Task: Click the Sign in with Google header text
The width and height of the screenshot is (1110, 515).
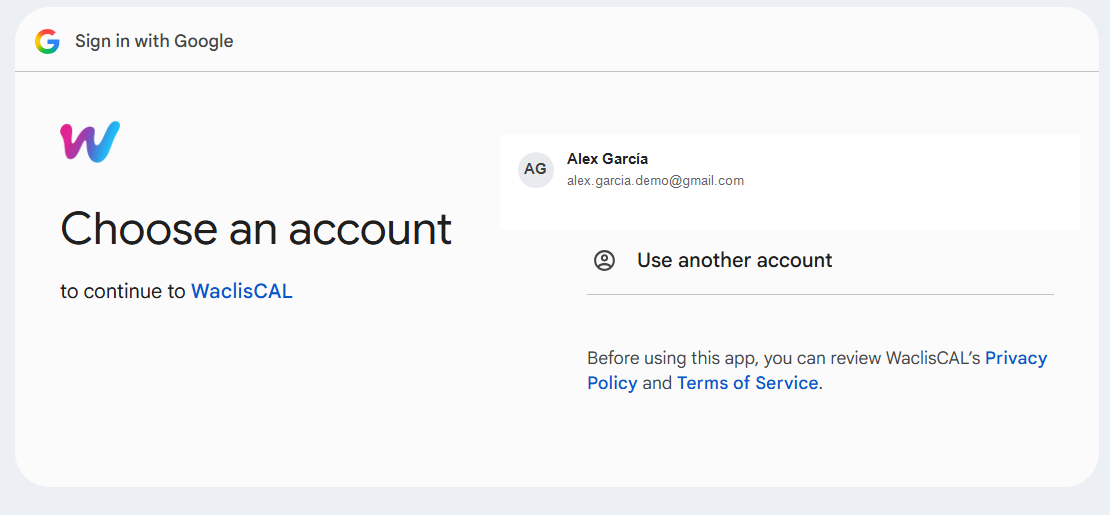Action: tap(154, 41)
